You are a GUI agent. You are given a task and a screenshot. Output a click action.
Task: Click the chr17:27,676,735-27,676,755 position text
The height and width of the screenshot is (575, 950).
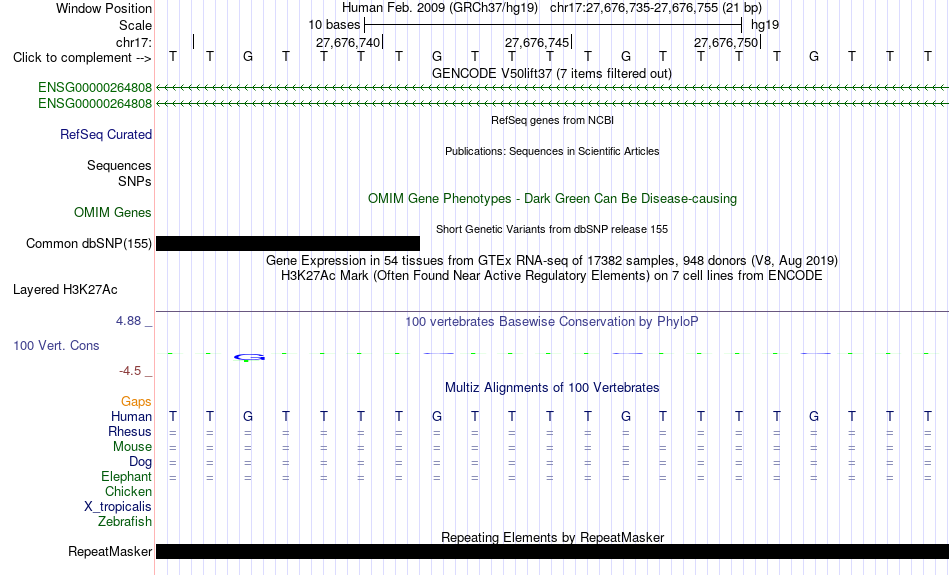pyautogui.click(x=656, y=8)
